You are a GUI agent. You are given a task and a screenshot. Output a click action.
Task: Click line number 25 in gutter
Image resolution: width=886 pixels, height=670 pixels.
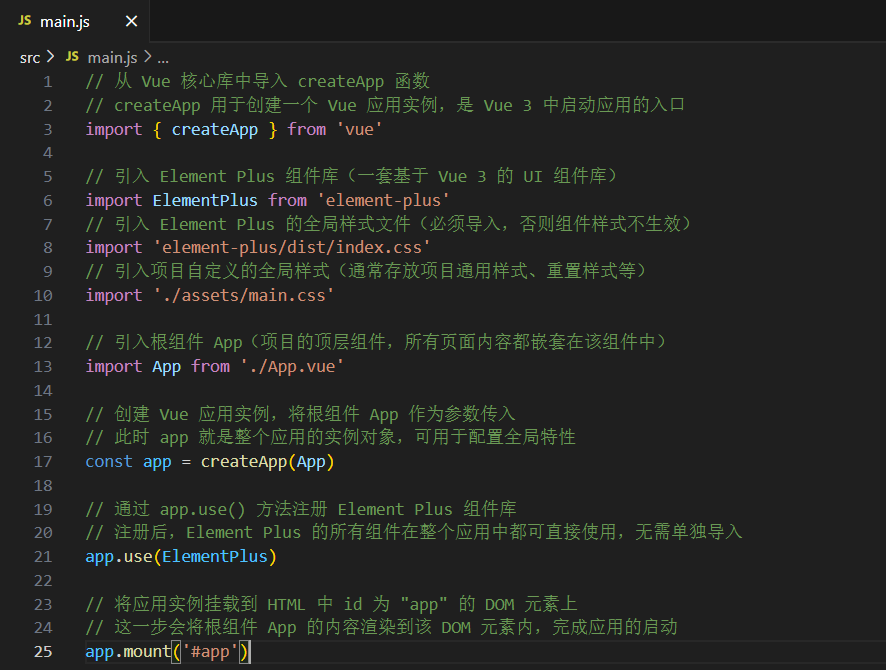pos(43,651)
